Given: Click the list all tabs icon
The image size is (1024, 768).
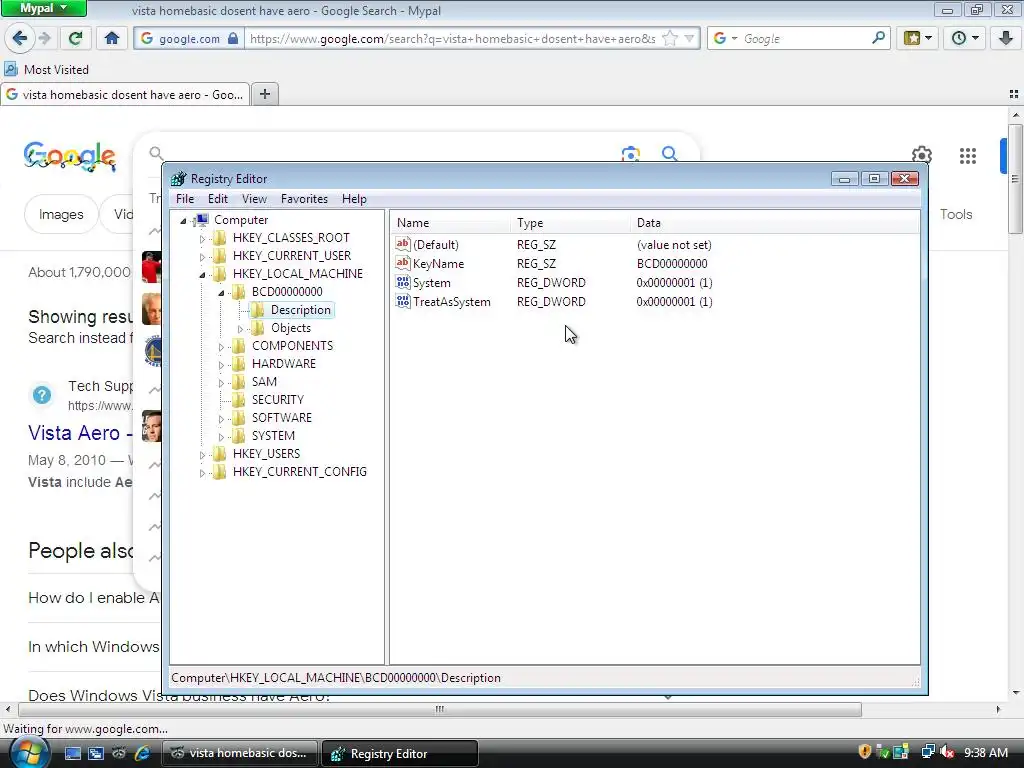Looking at the screenshot, I should click(1014, 95).
